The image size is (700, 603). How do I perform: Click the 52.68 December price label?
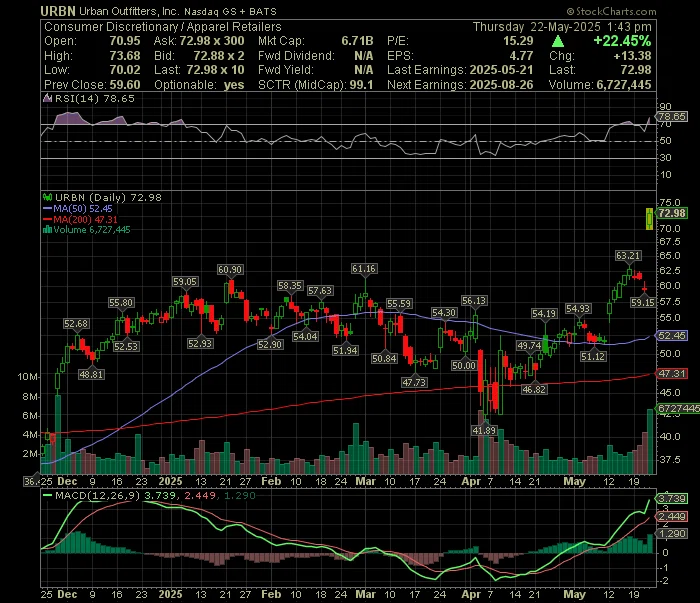tap(76, 323)
